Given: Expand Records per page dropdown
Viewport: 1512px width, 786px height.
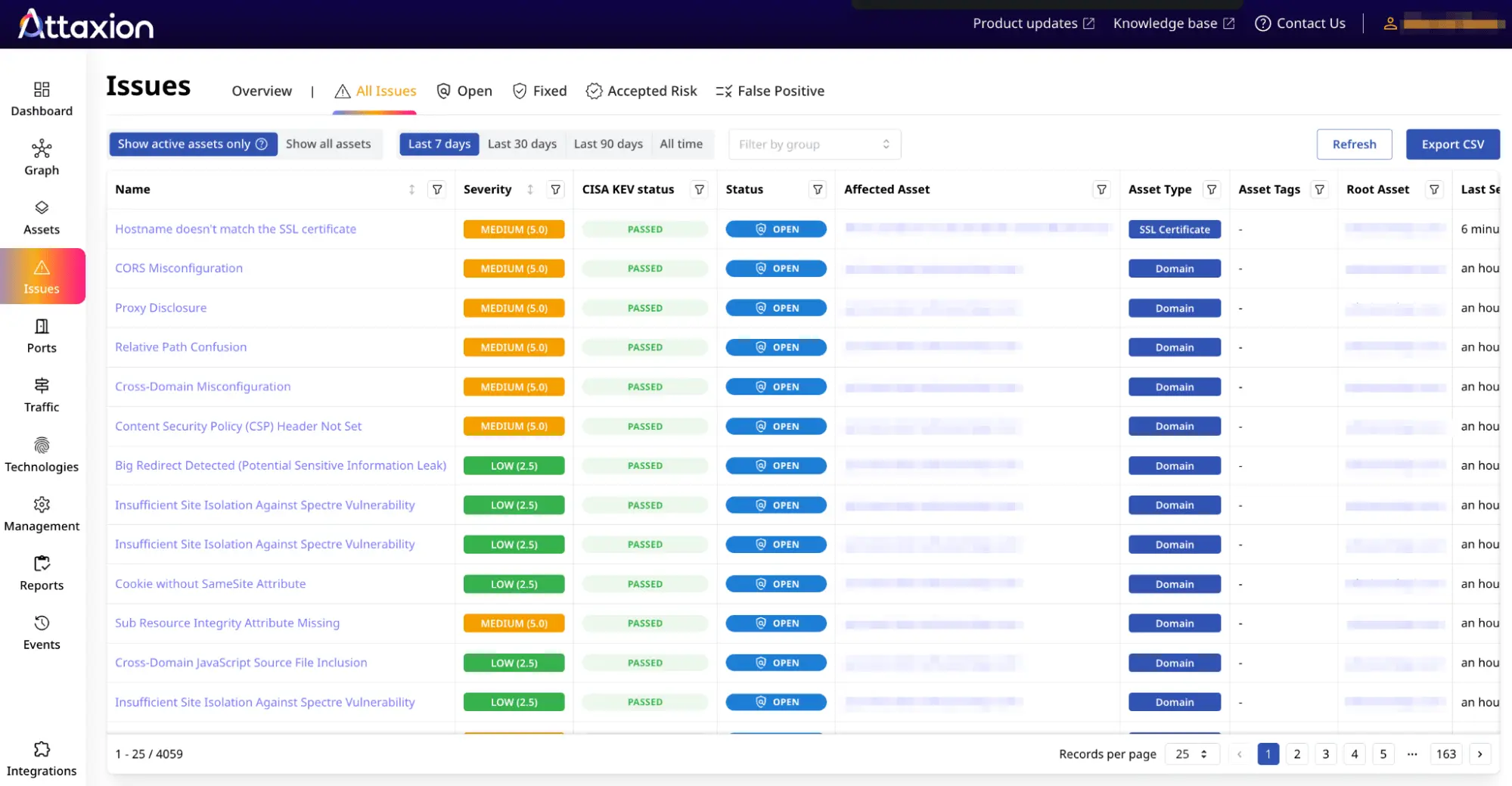Looking at the screenshot, I should (x=1191, y=754).
